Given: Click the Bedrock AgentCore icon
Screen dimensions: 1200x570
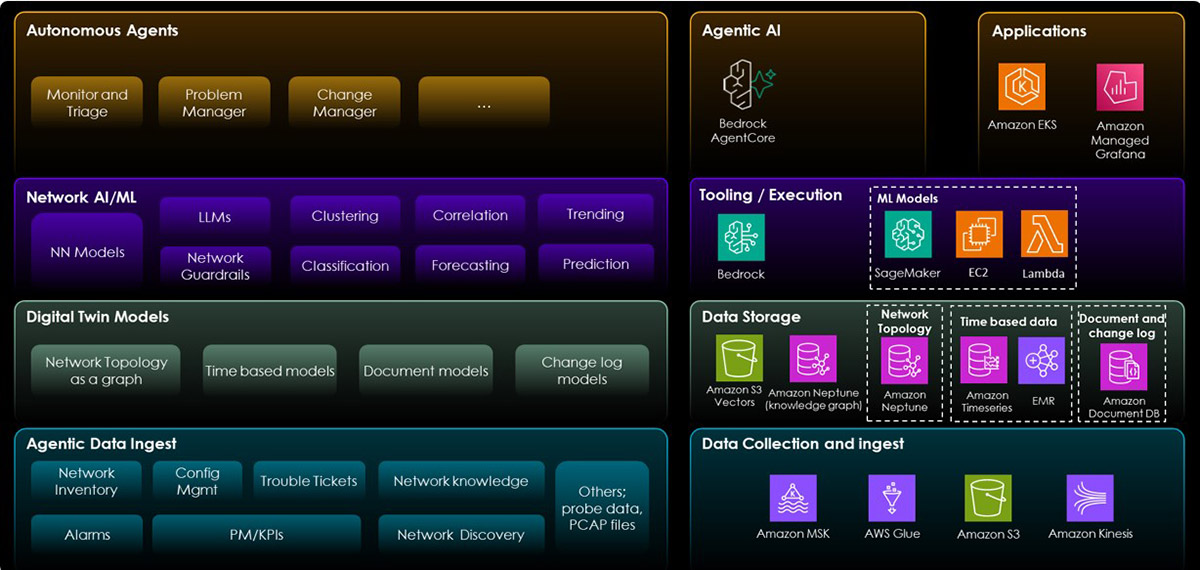Looking at the screenshot, I should coord(749,85).
